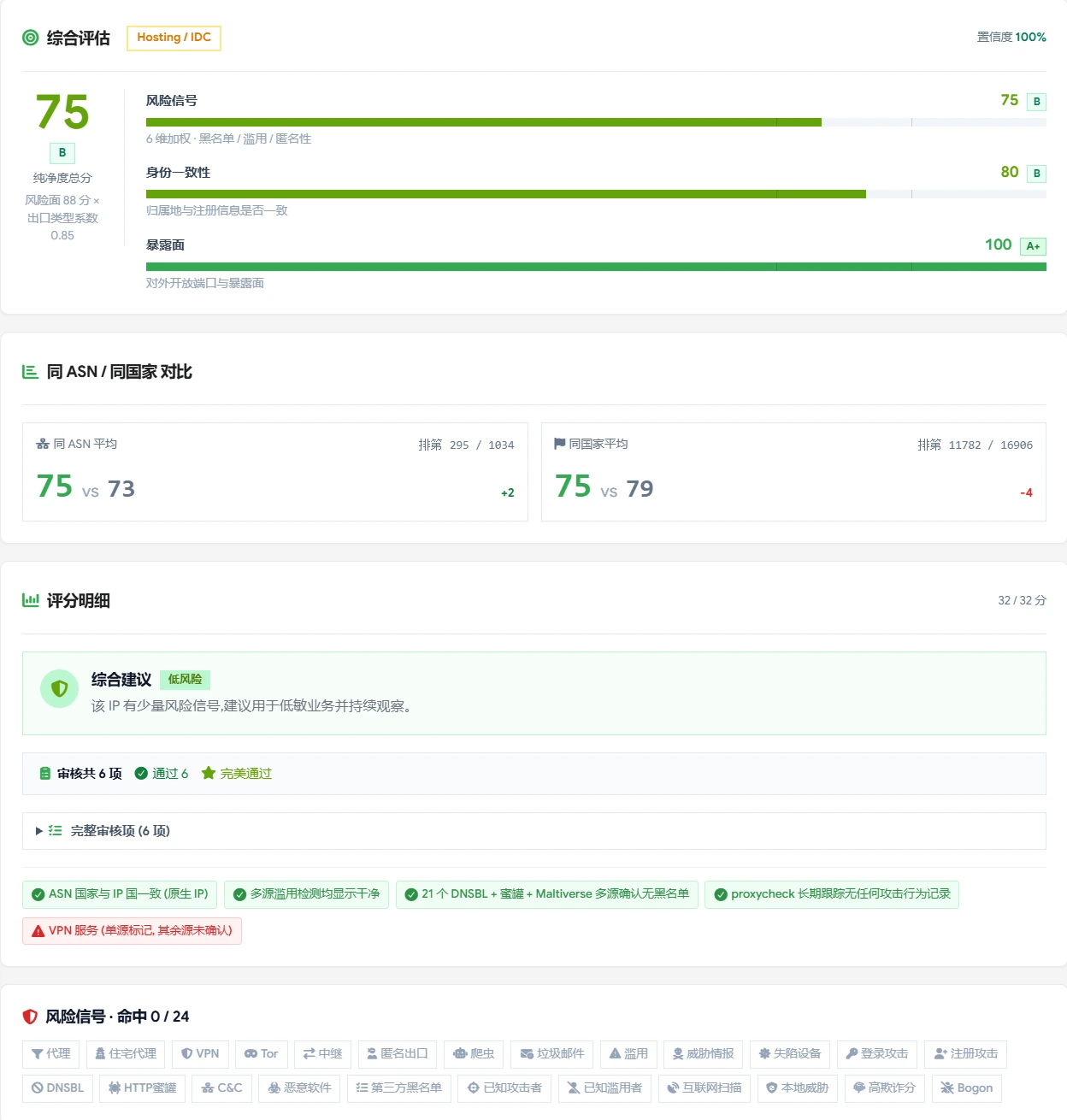The width and height of the screenshot is (1067, 1120).
Task: Click the 低风险 label
Action: (185, 680)
